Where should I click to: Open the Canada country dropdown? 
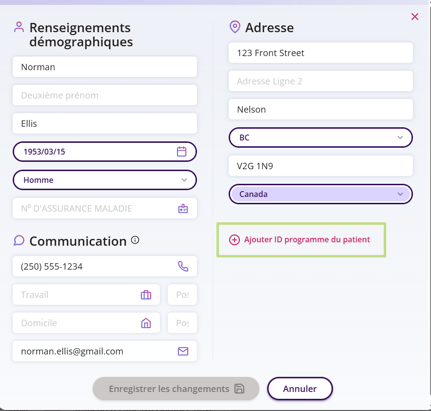321,194
